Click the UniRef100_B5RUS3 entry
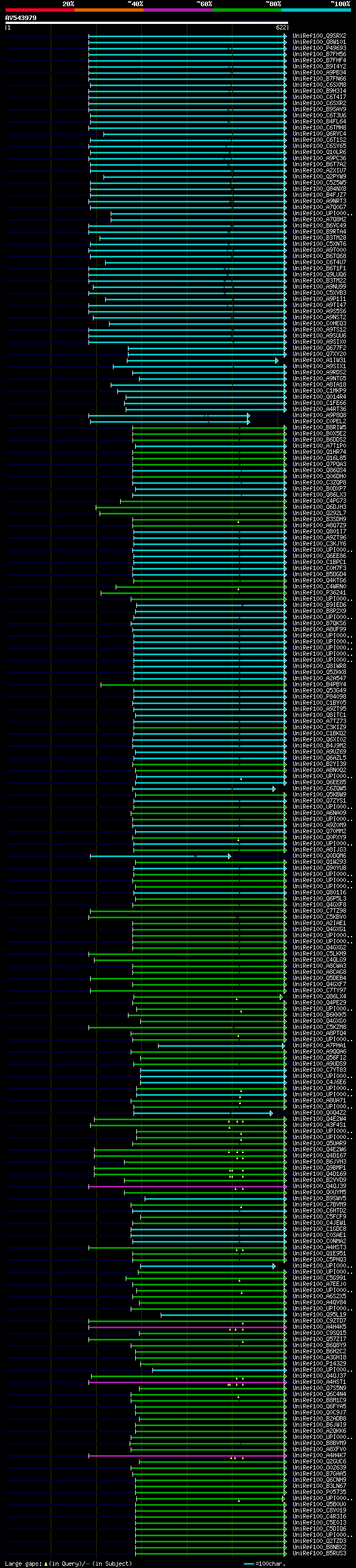The width and height of the screenshot is (356, 1568). (319, 1553)
